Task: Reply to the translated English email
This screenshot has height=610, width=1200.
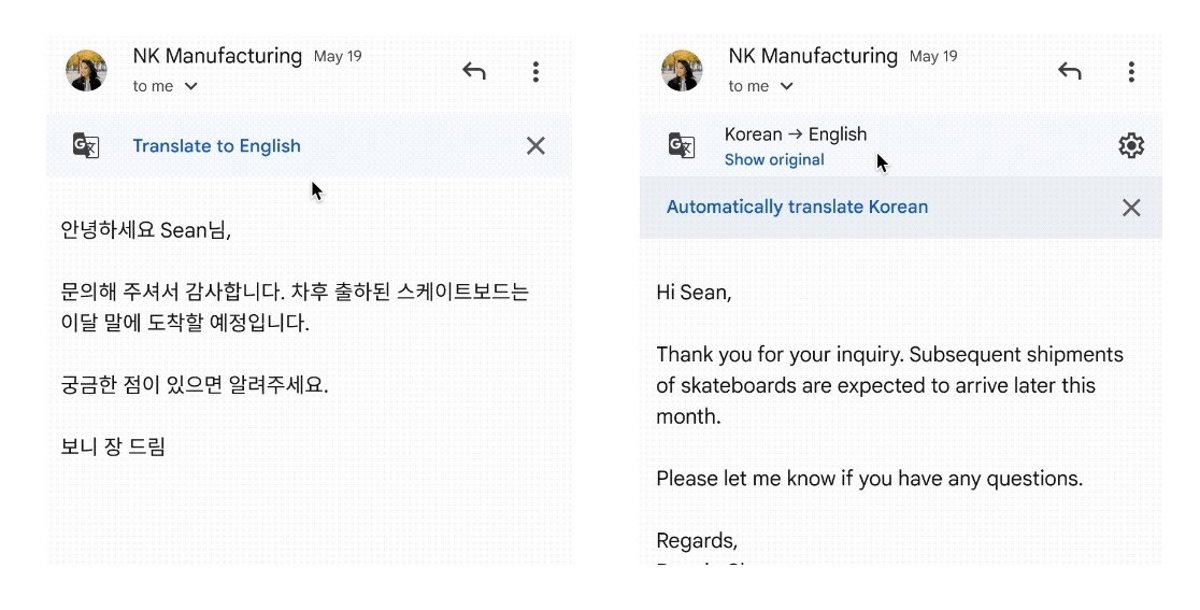Action: point(1070,72)
